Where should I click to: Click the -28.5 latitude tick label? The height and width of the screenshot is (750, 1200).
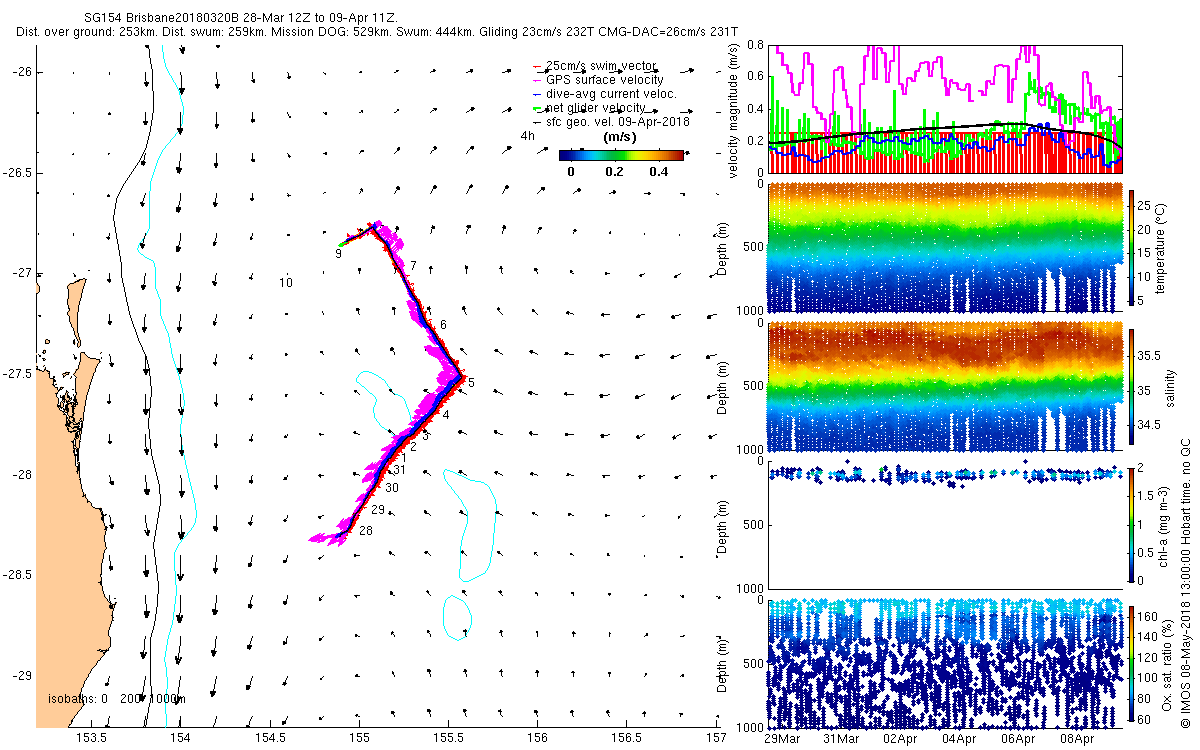coord(19,575)
